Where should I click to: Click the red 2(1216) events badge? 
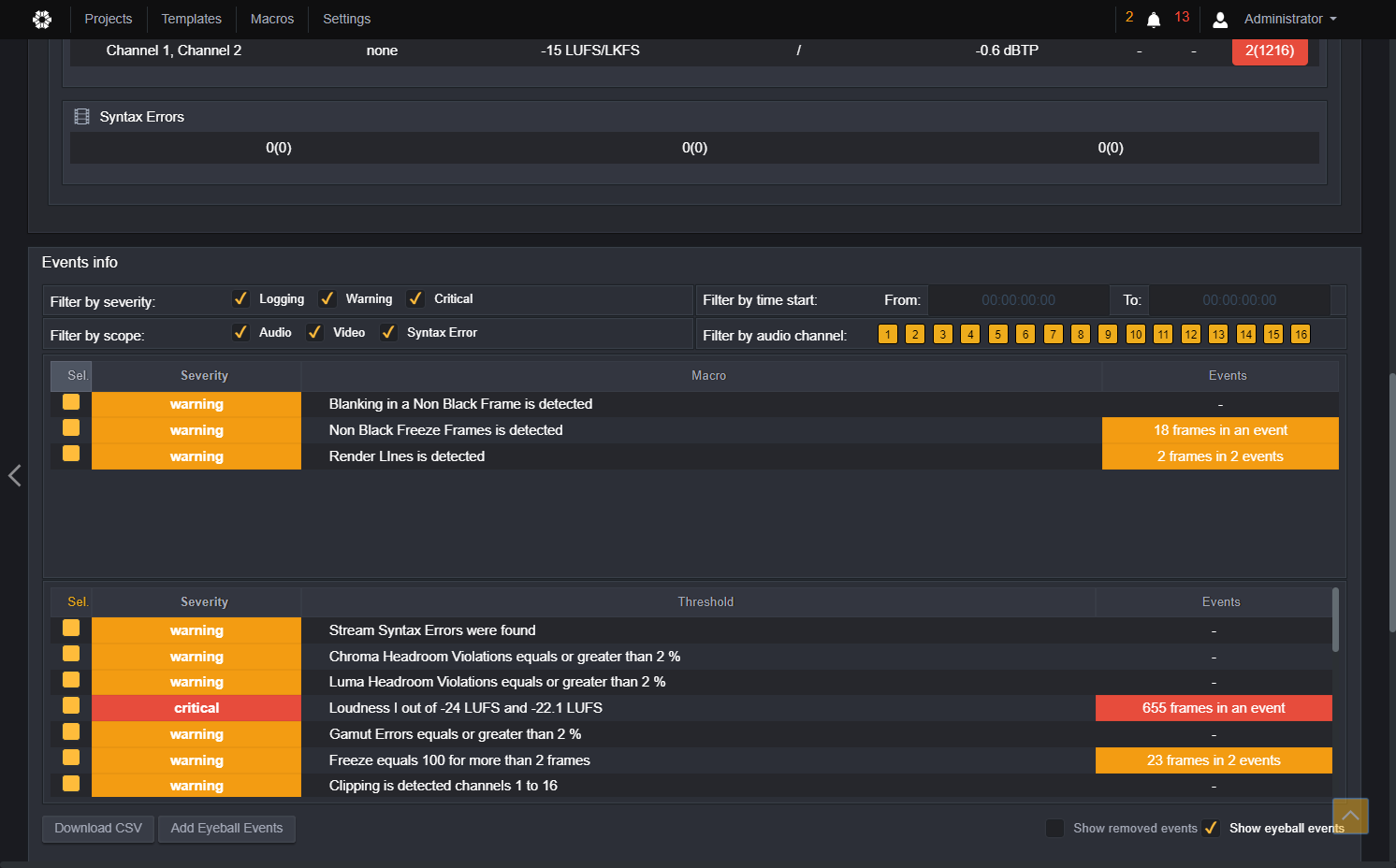tap(1270, 51)
